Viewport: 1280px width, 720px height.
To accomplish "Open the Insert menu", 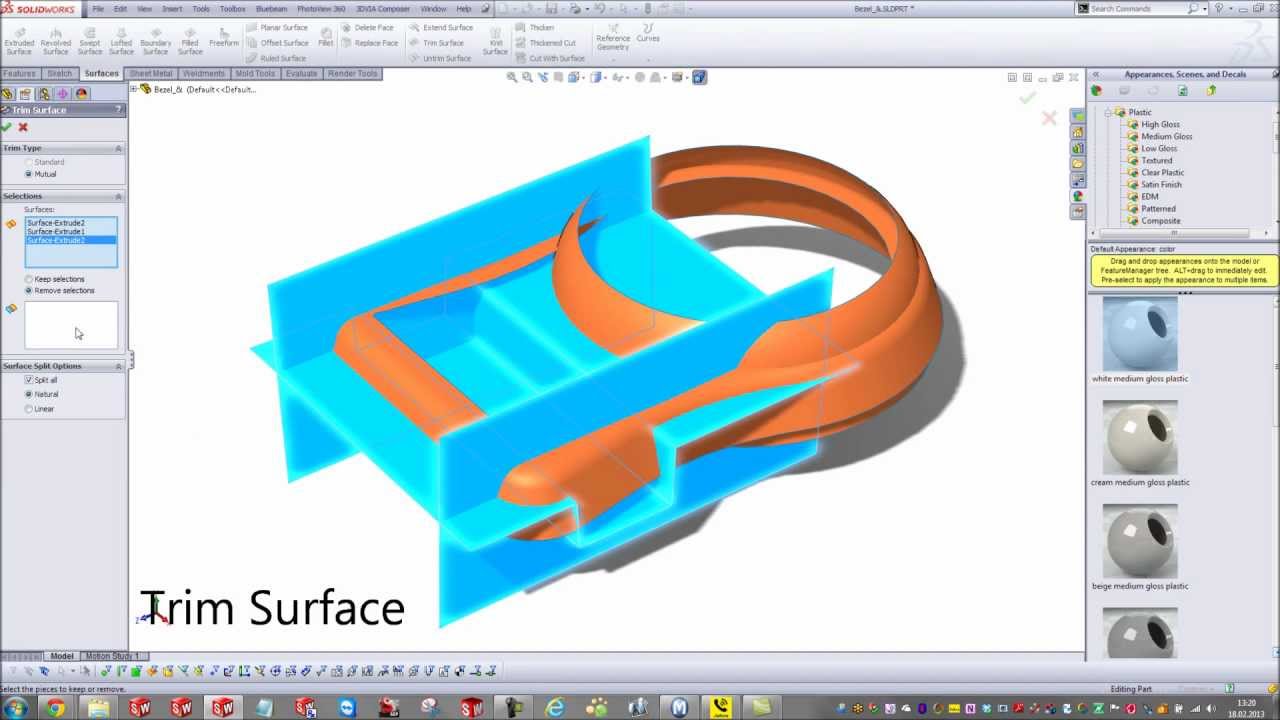I will (172, 8).
